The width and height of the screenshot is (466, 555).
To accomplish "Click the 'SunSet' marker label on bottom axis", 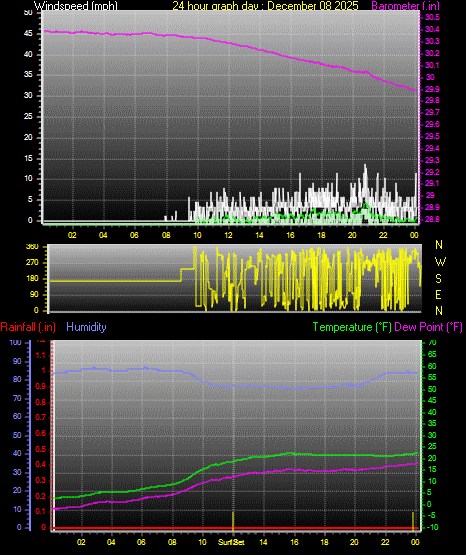I will (231, 542).
